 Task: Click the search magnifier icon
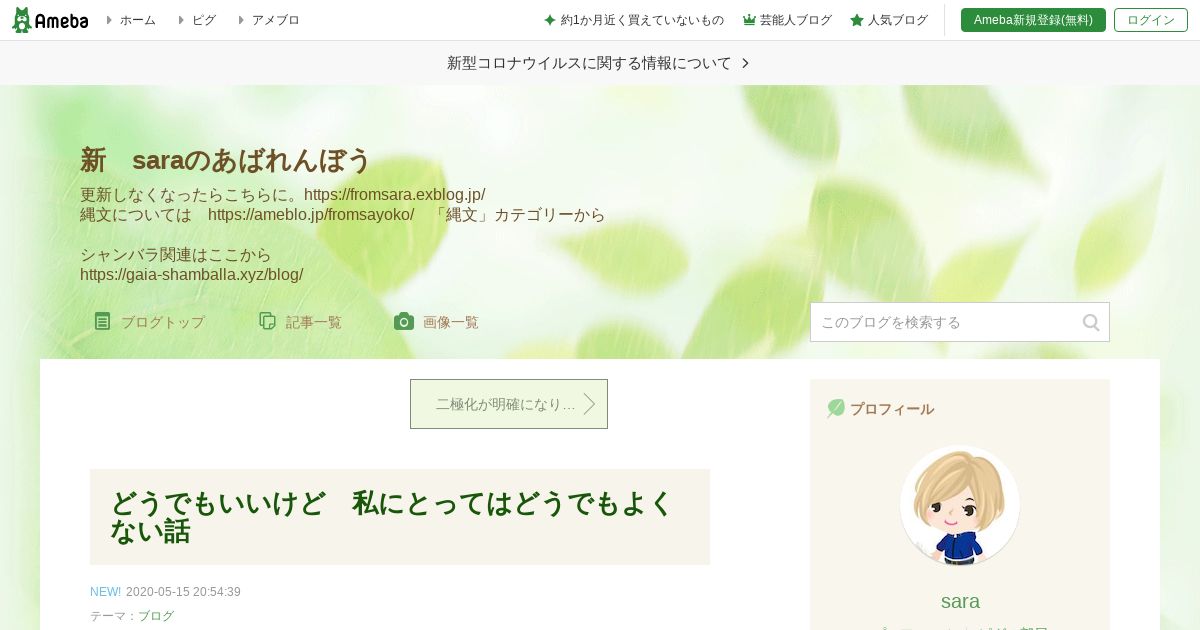(x=1091, y=322)
